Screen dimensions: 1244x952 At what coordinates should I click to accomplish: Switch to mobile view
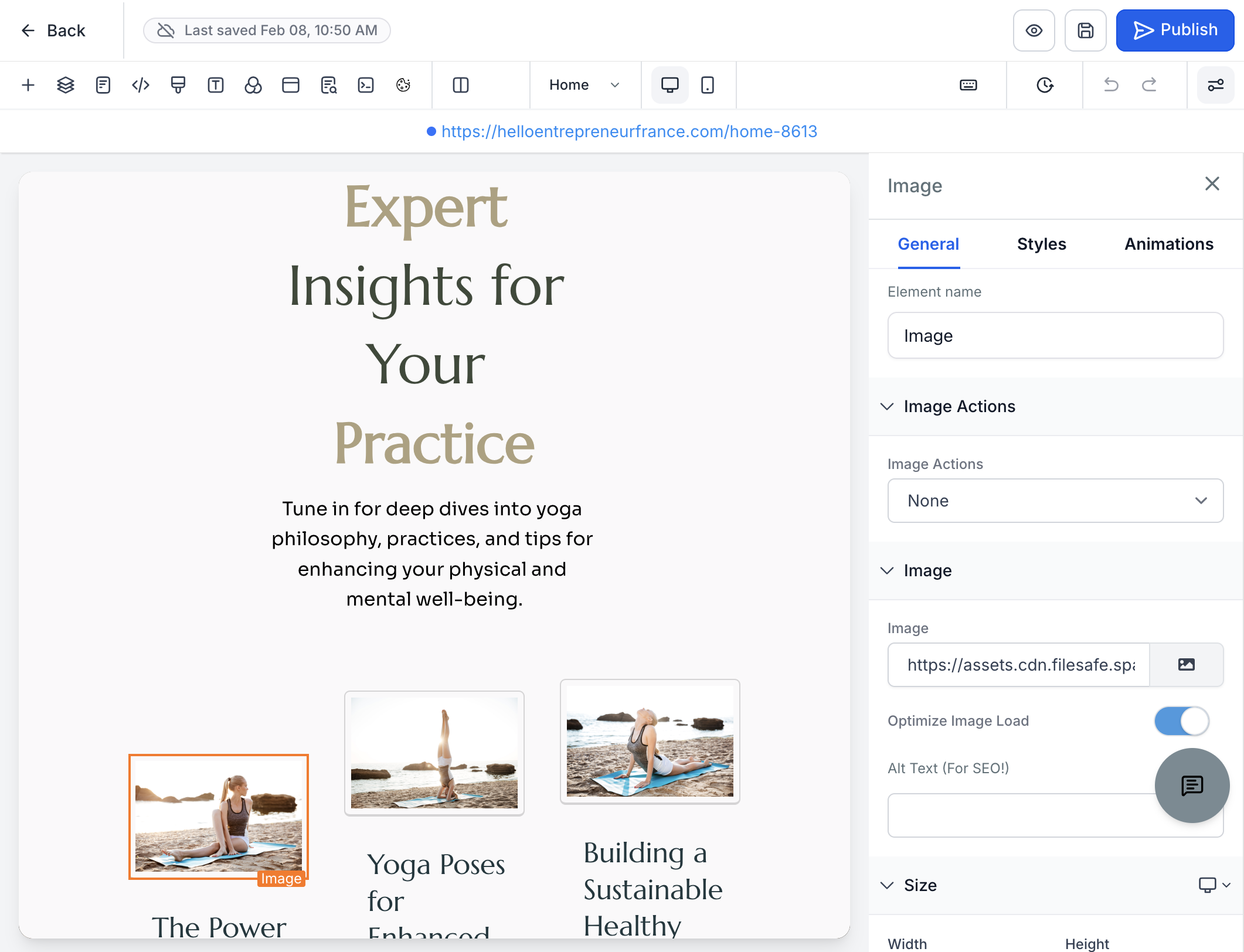(x=708, y=85)
